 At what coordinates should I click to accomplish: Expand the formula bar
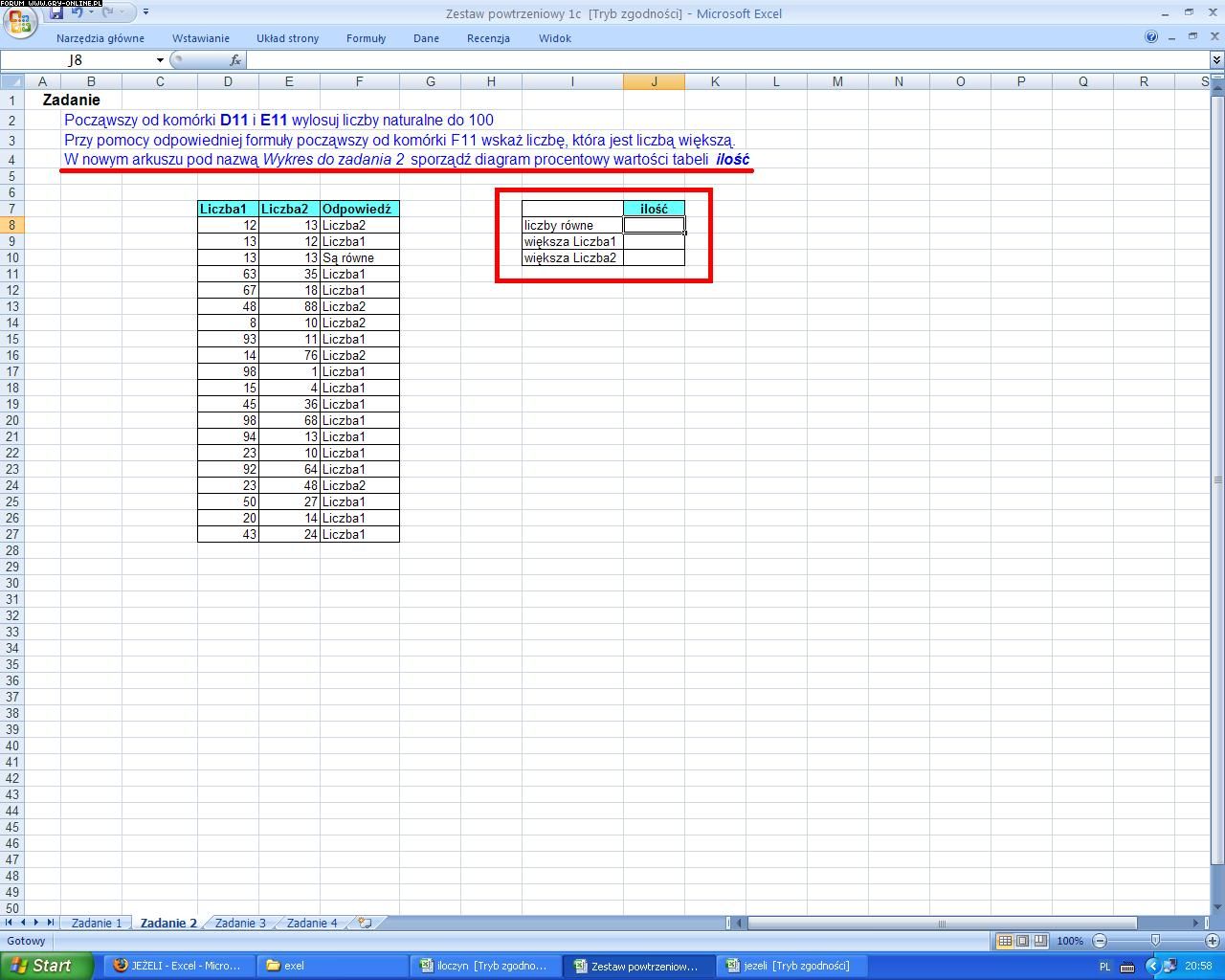(x=1216, y=60)
